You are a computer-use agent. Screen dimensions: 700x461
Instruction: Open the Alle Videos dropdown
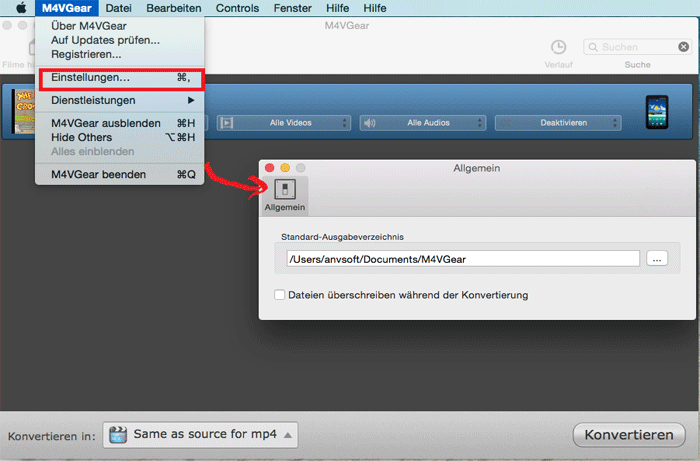[x=284, y=123]
